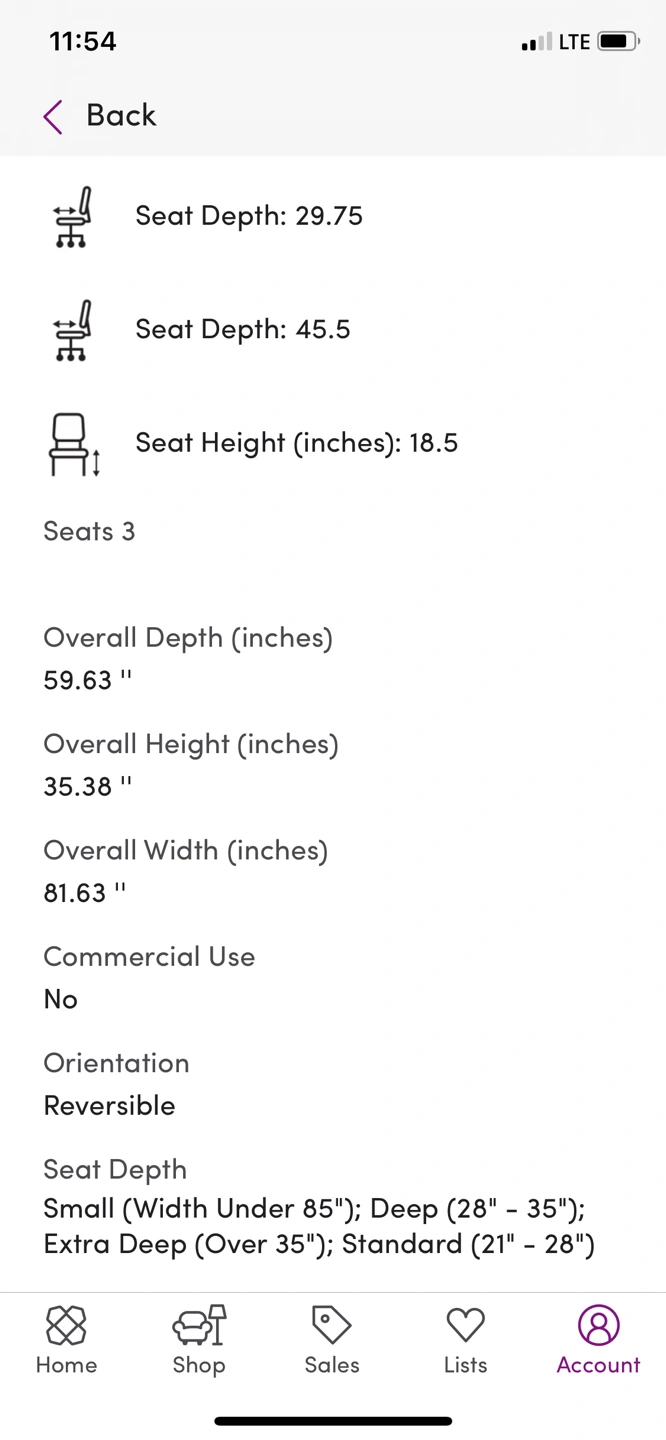Select the Seat Depth: 45.5 text
Screen dimensions: 666x1440
tap(243, 330)
